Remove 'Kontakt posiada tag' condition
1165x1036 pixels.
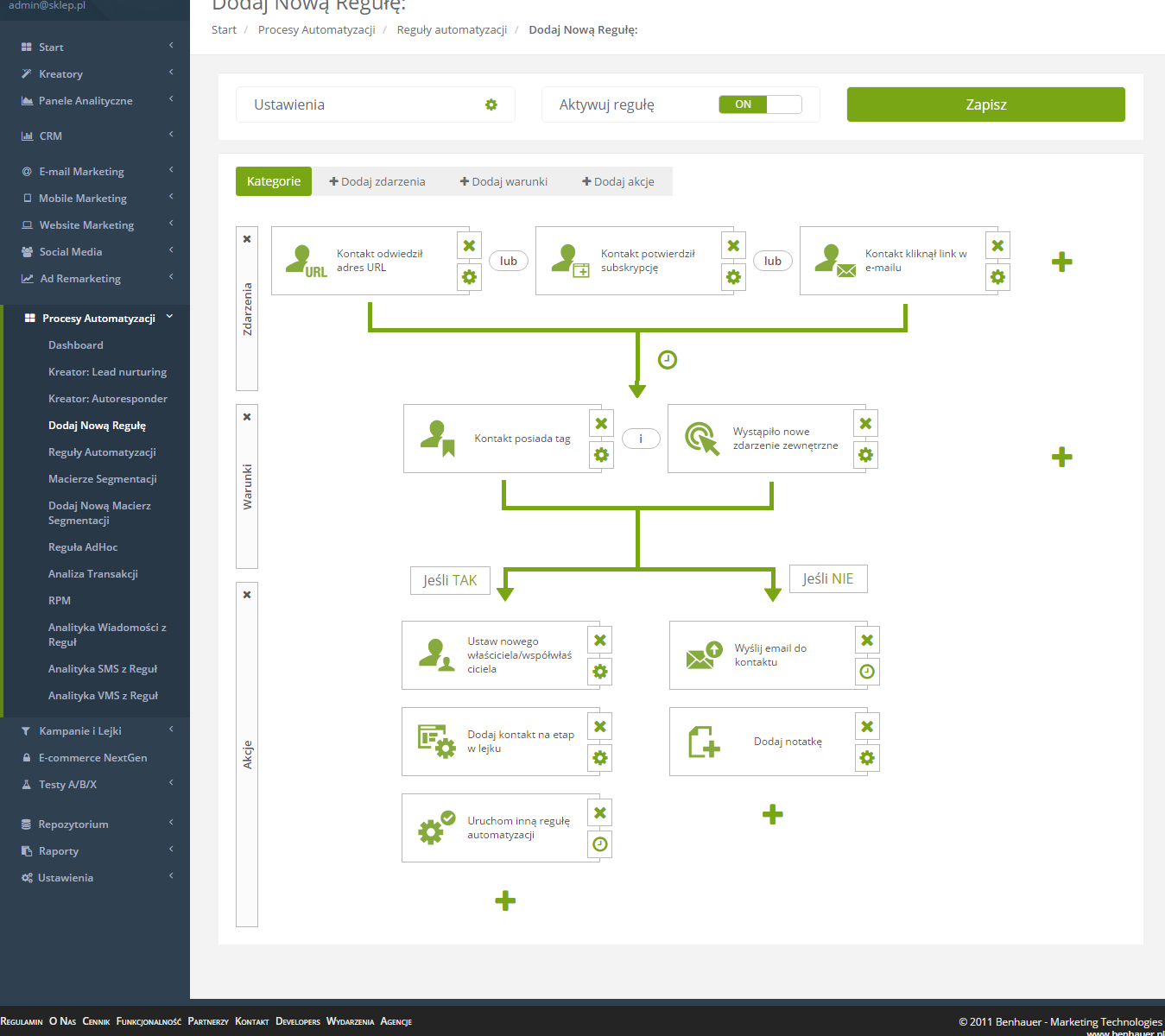pyautogui.click(x=601, y=424)
